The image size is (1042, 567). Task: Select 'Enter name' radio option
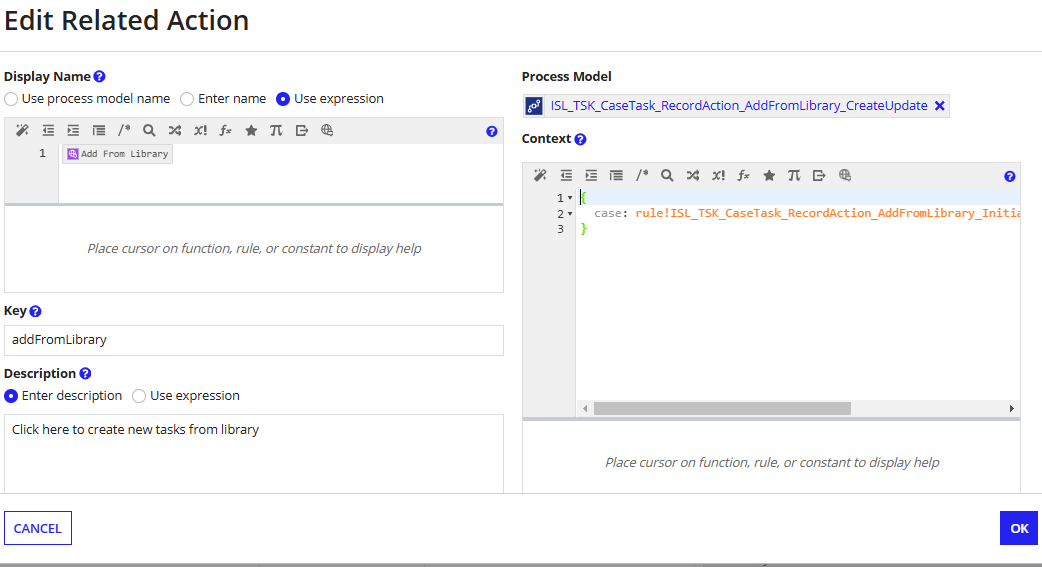(x=187, y=99)
